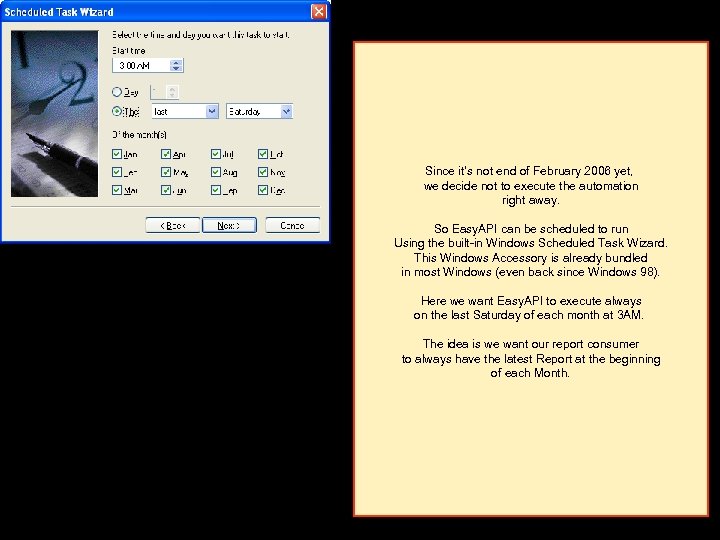720x540 pixels.
Task: Decrease start time with down arrow
Action: click(x=176, y=68)
